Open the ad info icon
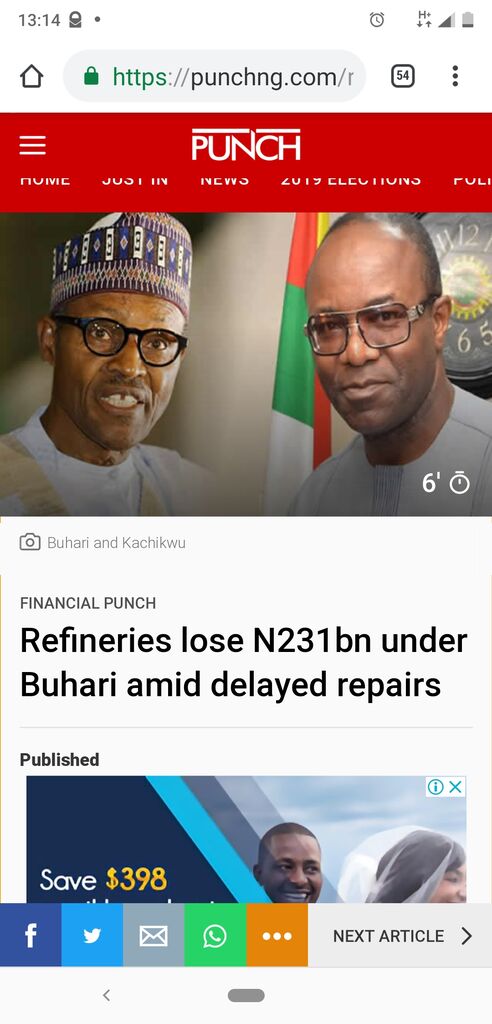 pos(436,787)
